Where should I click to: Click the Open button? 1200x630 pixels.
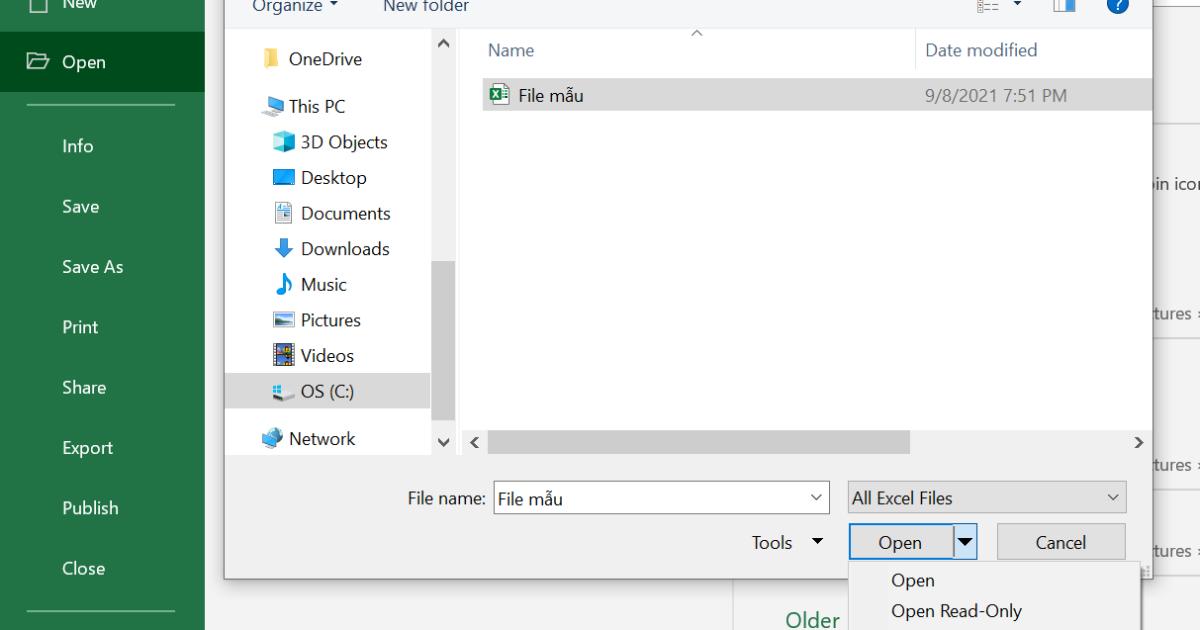[x=900, y=543]
